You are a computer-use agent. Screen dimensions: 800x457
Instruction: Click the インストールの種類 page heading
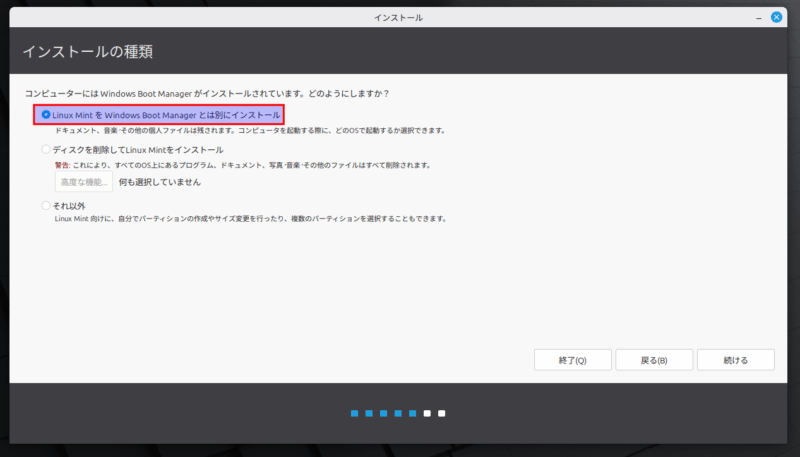click(88, 51)
